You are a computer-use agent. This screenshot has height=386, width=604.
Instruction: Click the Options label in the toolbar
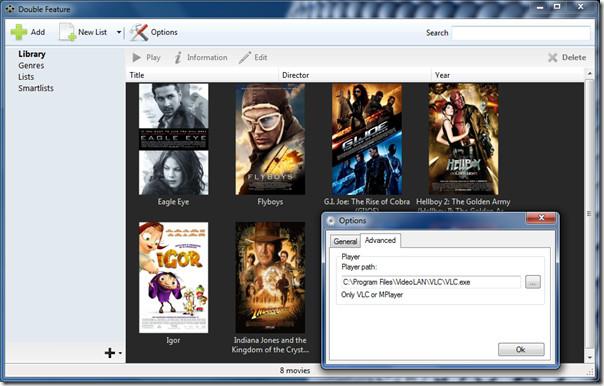point(164,32)
